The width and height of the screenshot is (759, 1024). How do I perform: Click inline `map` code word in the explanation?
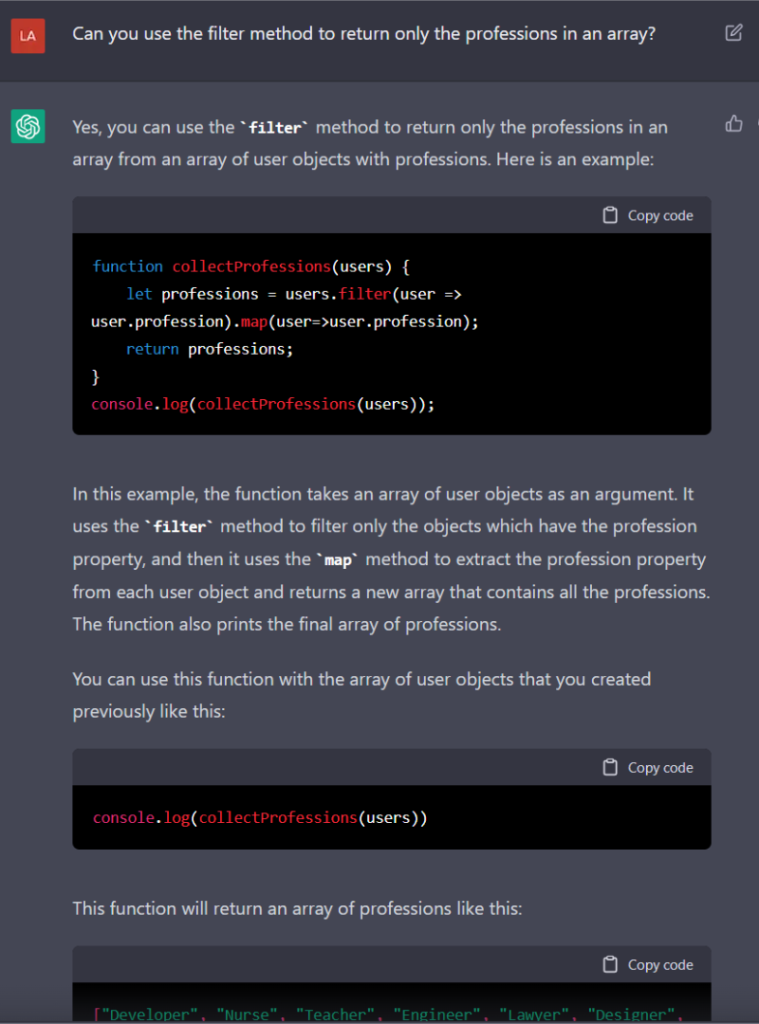338,560
